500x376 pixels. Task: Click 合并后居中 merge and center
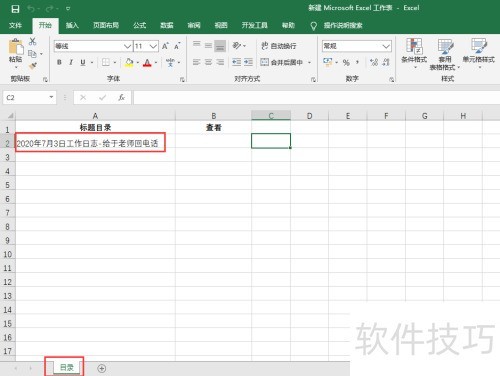tap(282, 62)
